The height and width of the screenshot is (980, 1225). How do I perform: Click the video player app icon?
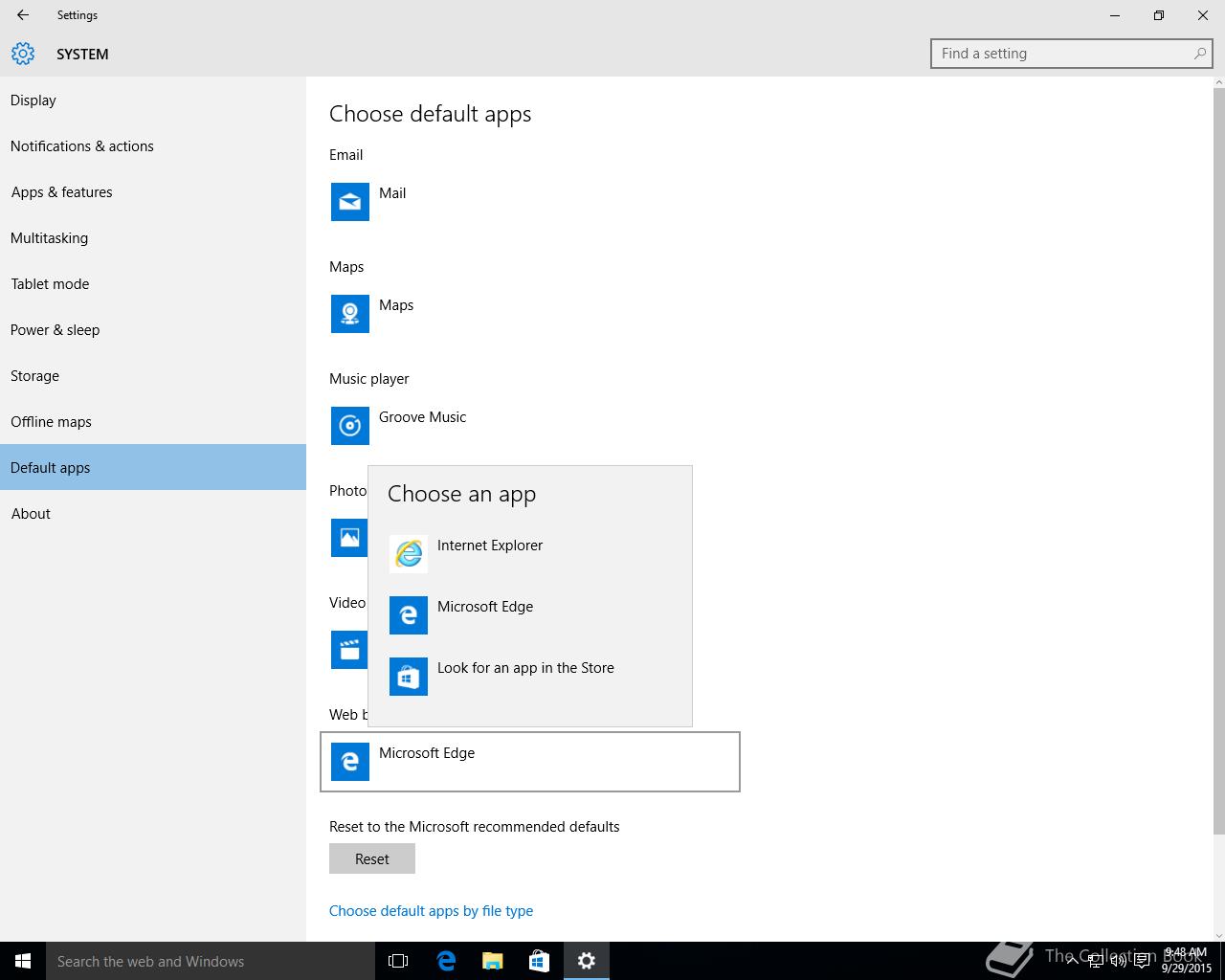tap(349, 650)
